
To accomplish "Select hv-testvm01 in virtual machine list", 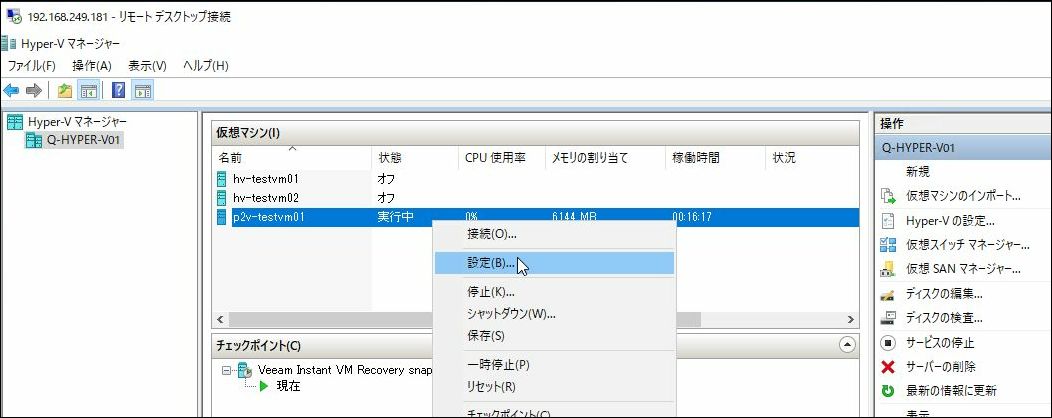I will click(x=265, y=178).
